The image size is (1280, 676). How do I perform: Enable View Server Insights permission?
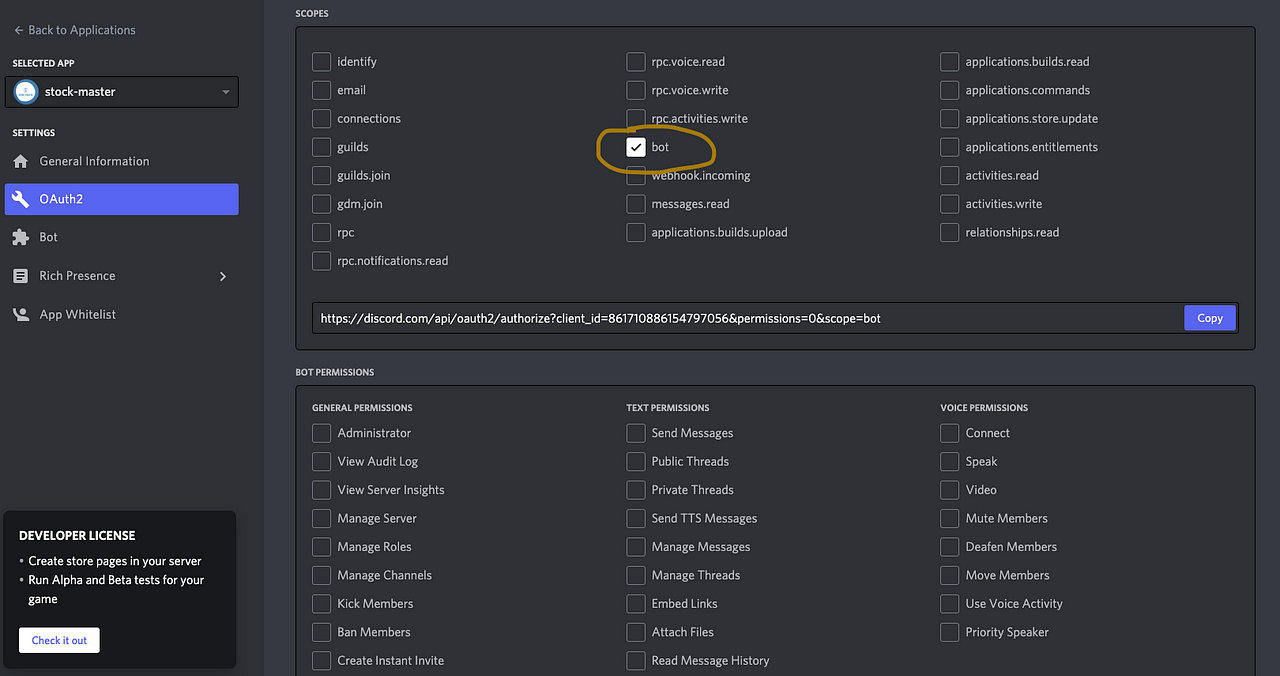click(x=321, y=490)
